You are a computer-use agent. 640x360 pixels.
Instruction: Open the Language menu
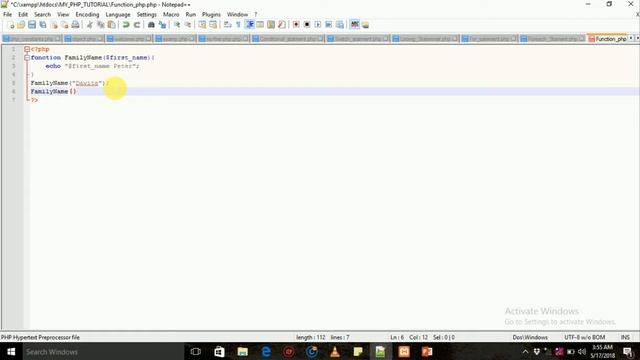(118, 14)
